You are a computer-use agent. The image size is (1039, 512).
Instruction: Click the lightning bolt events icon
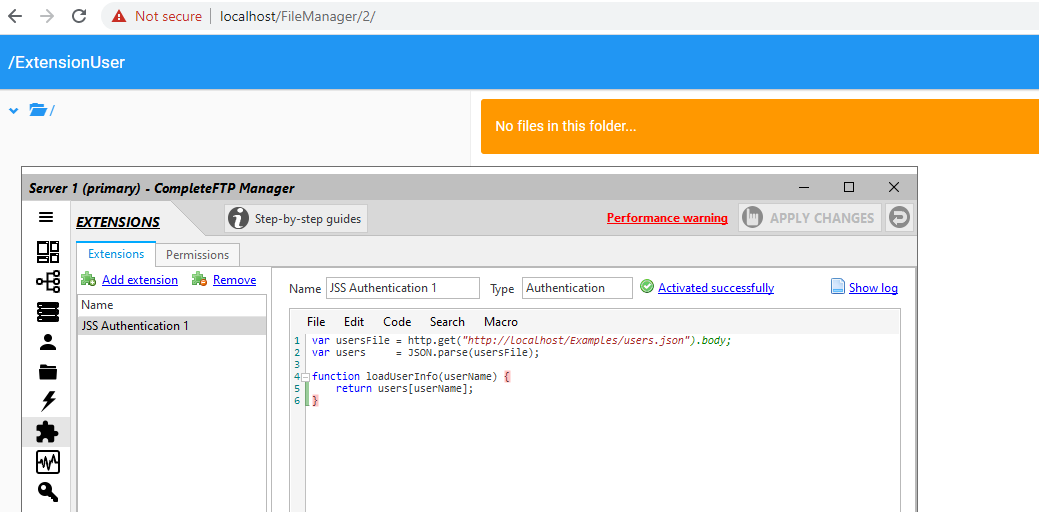click(x=48, y=402)
